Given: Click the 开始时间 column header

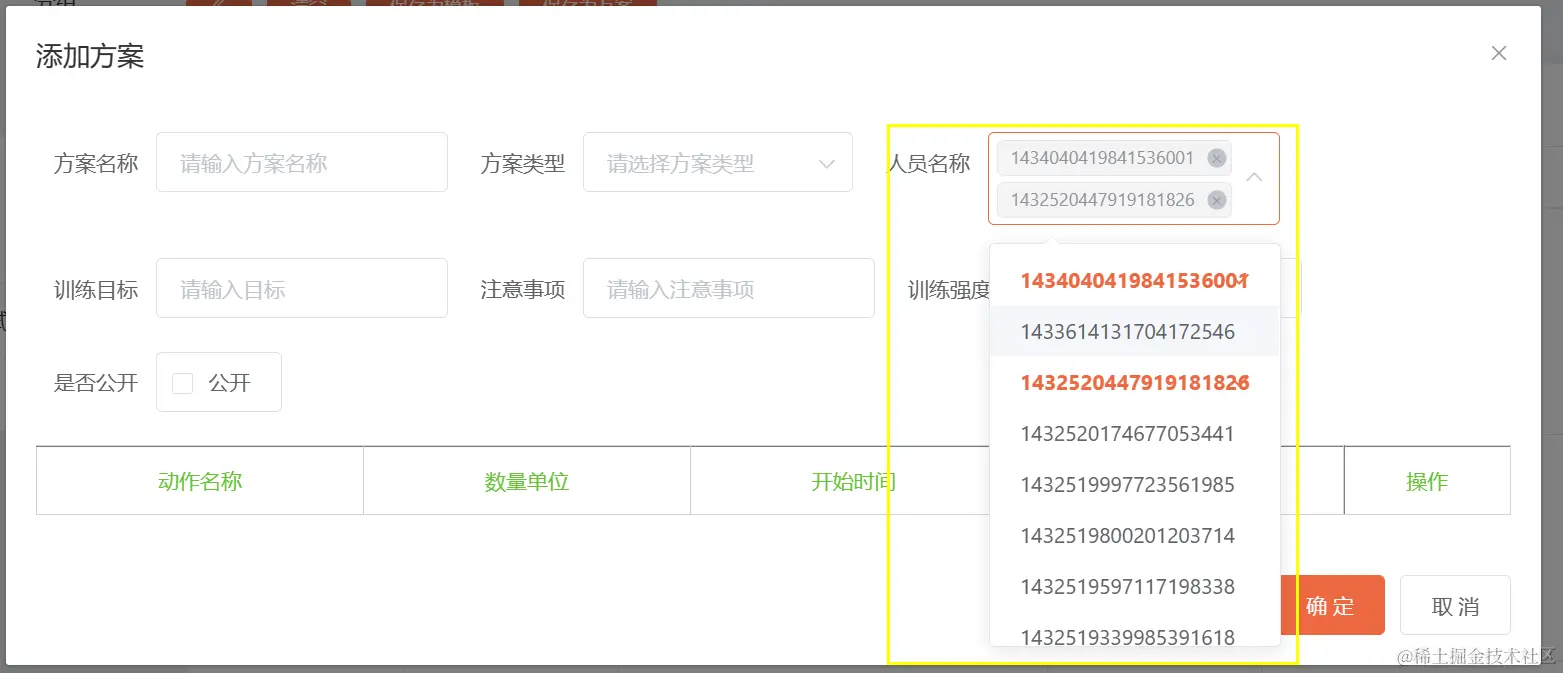Looking at the screenshot, I should [x=853, y=481].
